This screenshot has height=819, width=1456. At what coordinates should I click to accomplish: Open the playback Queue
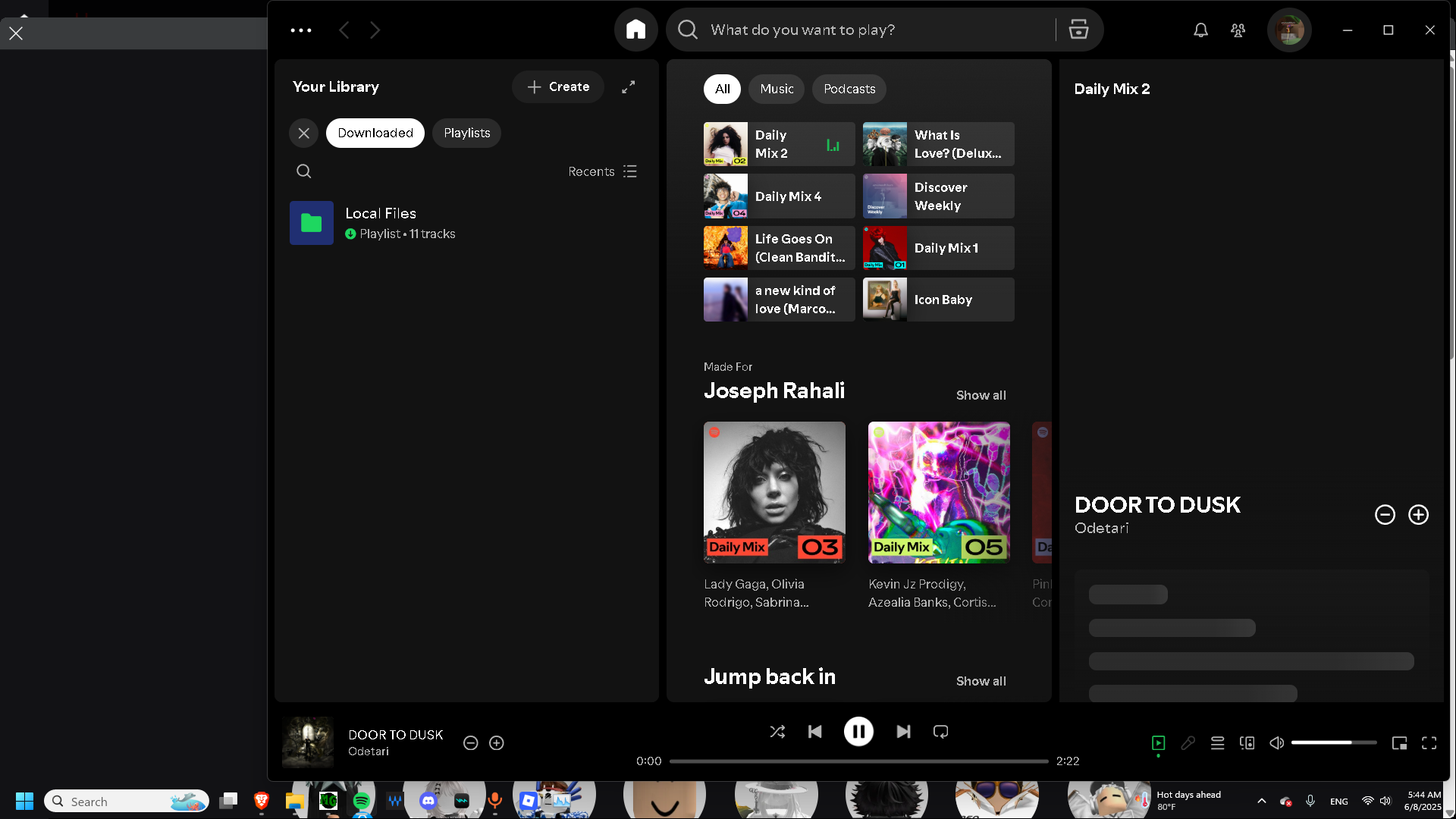pos(1217,743)
